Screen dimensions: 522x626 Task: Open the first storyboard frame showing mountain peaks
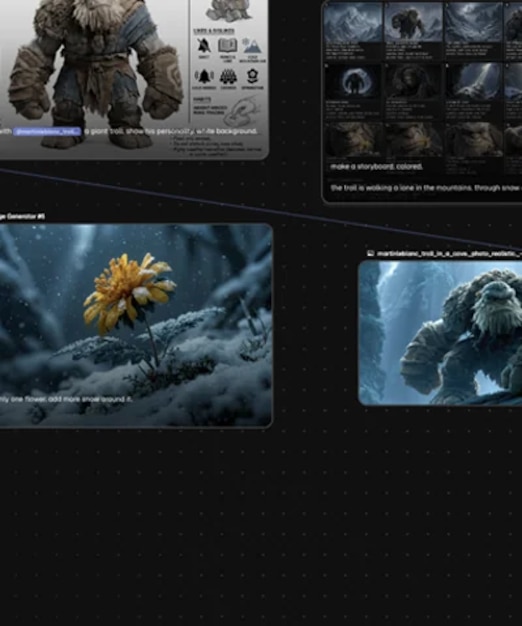point(353,22)
